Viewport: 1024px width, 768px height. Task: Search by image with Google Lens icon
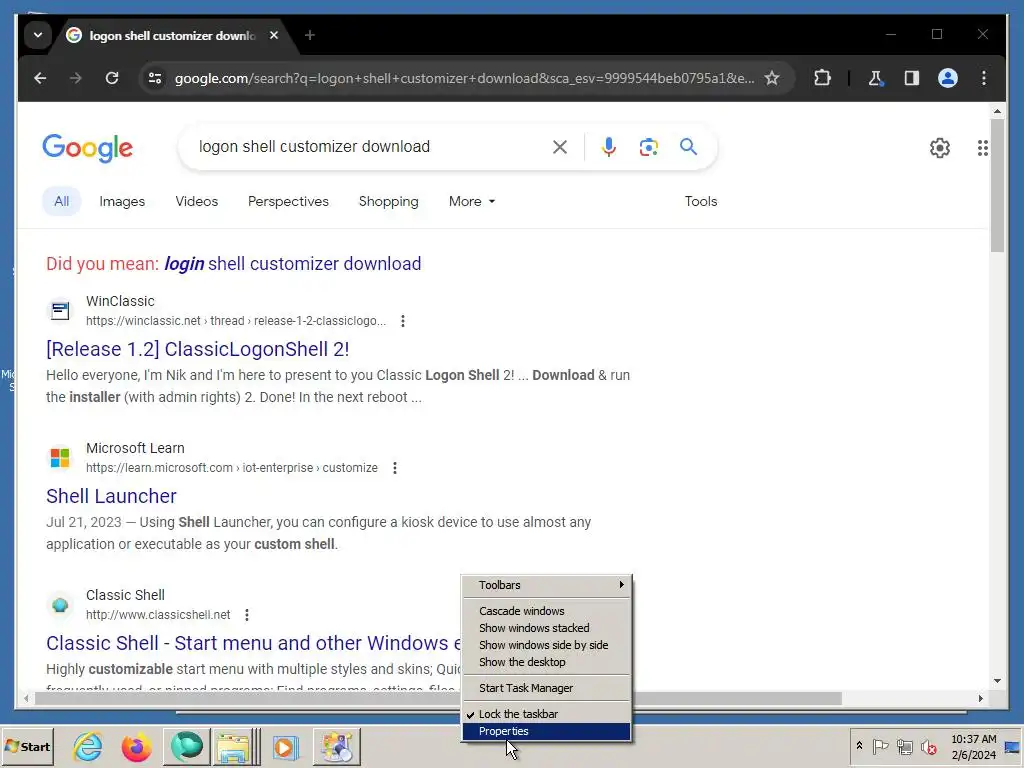pyautogui.click(x=648, y=147)
